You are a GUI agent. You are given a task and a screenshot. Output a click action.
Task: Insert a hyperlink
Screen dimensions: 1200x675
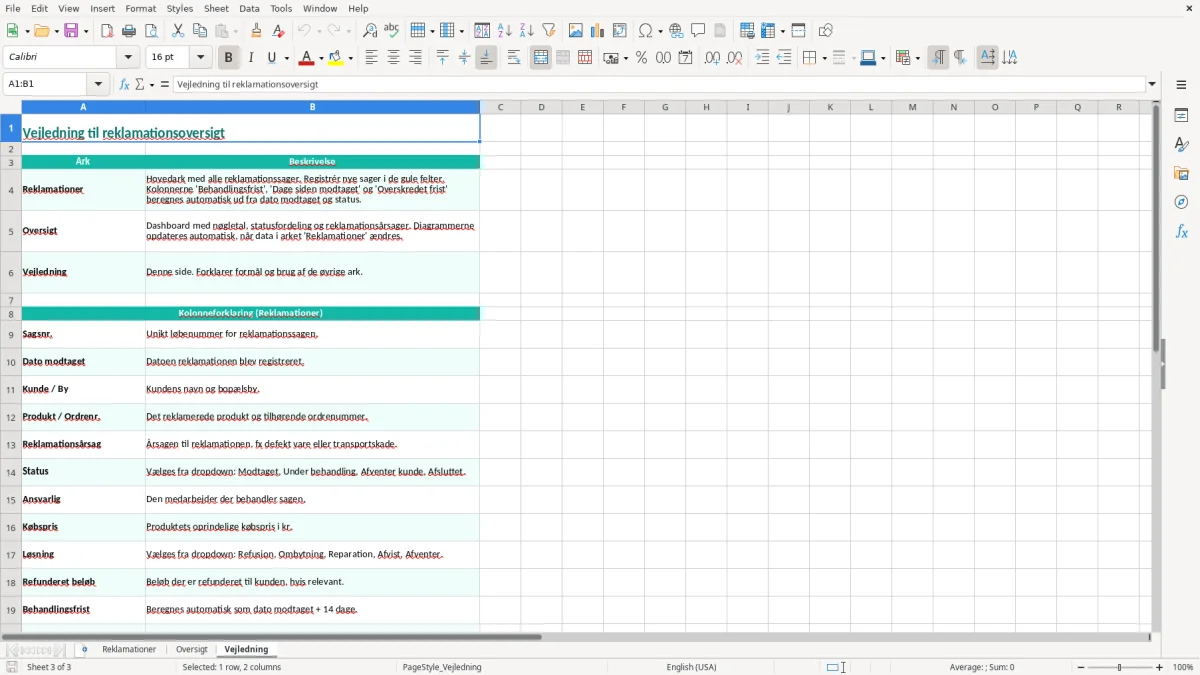pyautogui.click(x=676, y=31)
